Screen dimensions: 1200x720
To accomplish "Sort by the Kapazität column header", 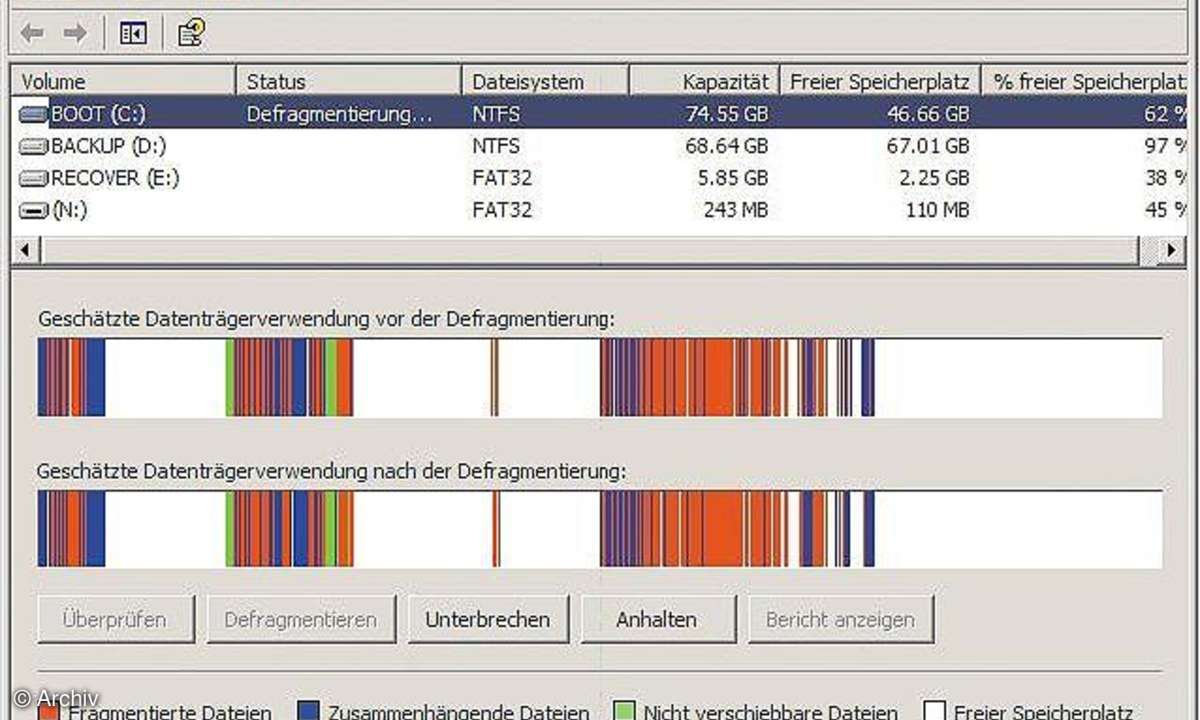I will click(704, 81).
